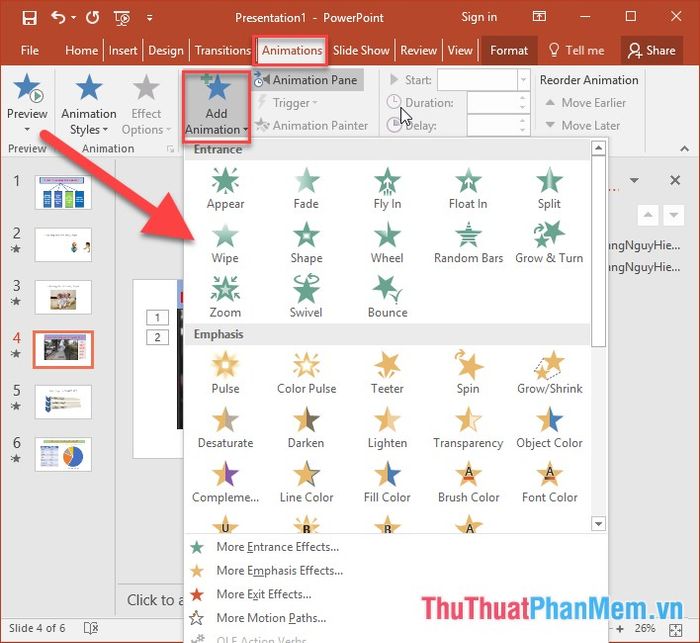The width and height of the screenshot is (700, 643).
Task: Open More Motion Paths option
Action: point(271,618)
